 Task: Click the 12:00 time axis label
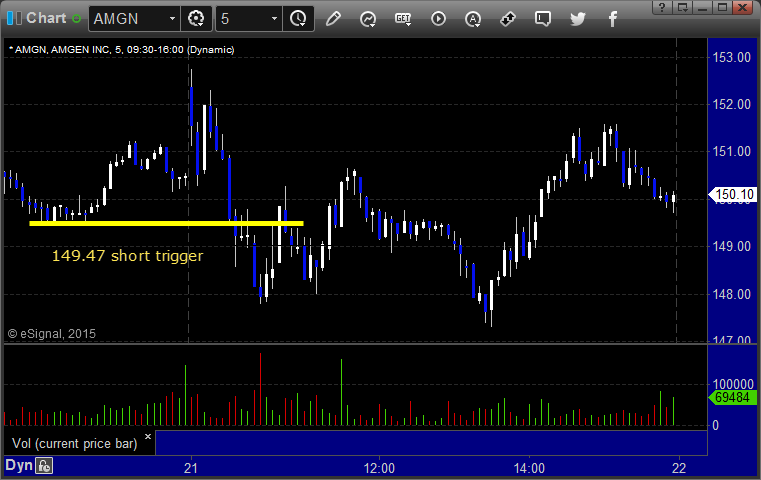(379, 468)
